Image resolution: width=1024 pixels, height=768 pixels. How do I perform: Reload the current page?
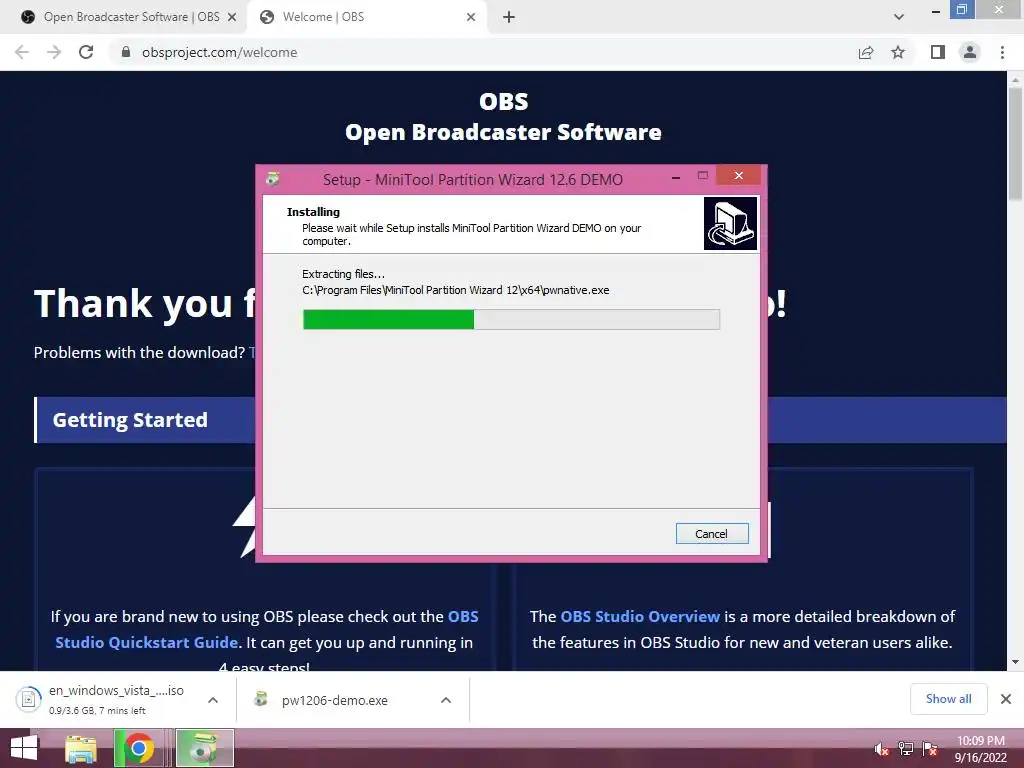point(86,52)
